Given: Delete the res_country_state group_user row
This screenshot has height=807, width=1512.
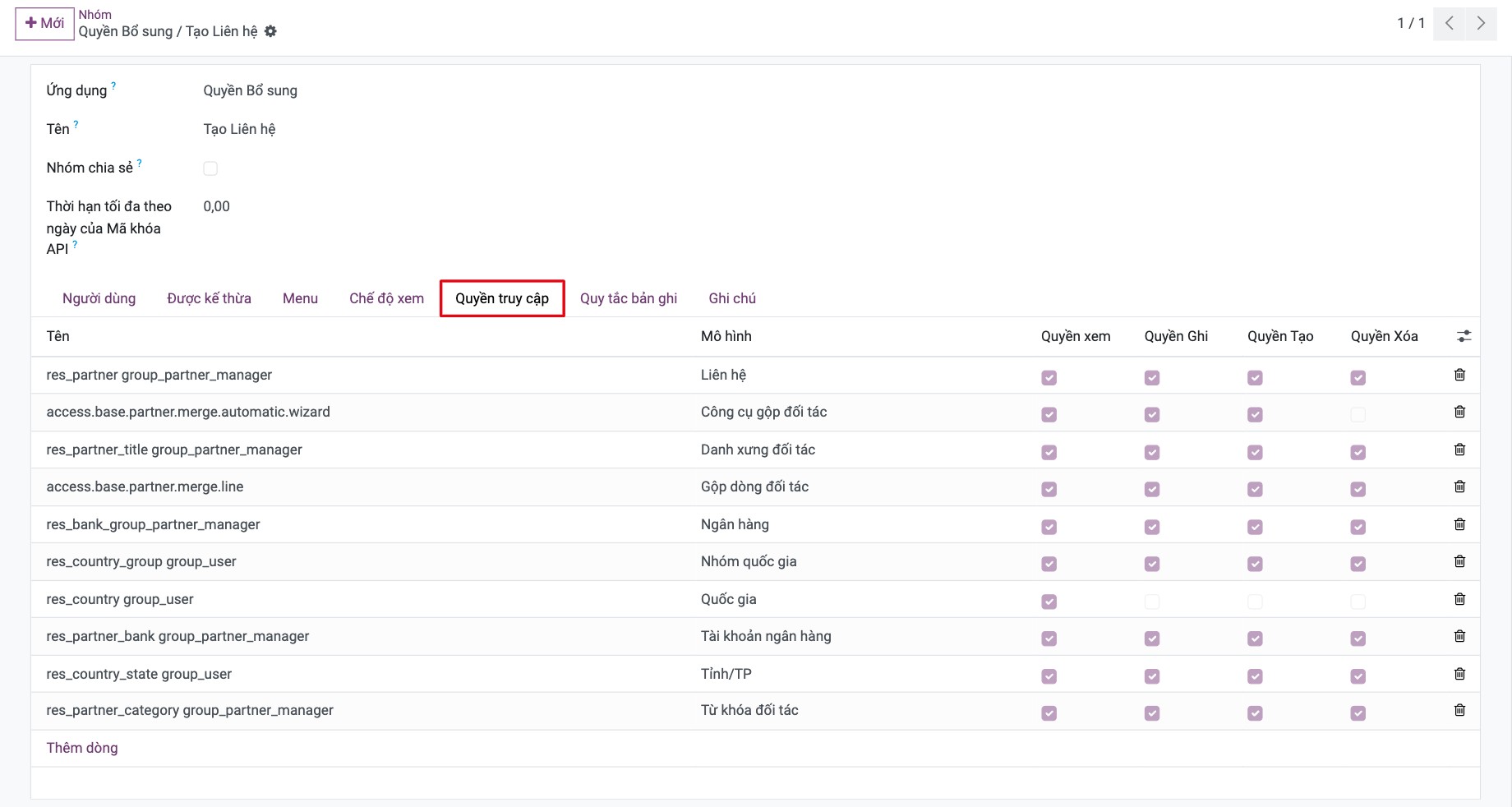Looking at the screenshot, I should 1459,674.
